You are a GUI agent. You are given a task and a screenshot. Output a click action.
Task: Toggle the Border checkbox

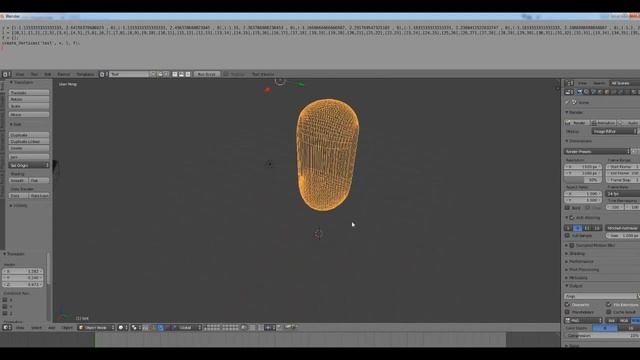567,208
